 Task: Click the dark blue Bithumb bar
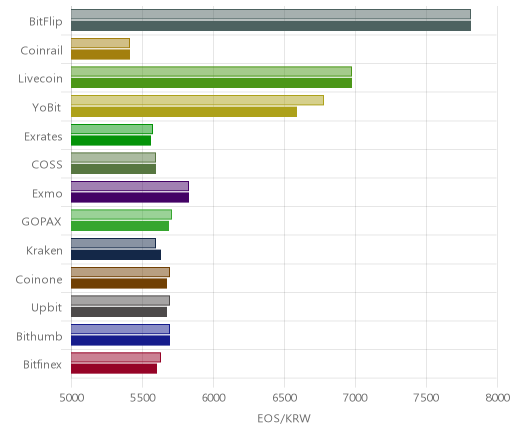pos(120,341)
